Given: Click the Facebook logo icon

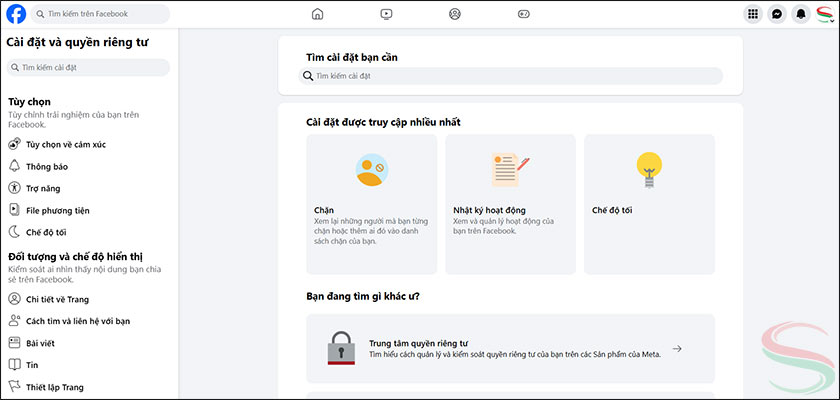Looking at the screenshot, I should pyautogui.click(x=16, y=14).
